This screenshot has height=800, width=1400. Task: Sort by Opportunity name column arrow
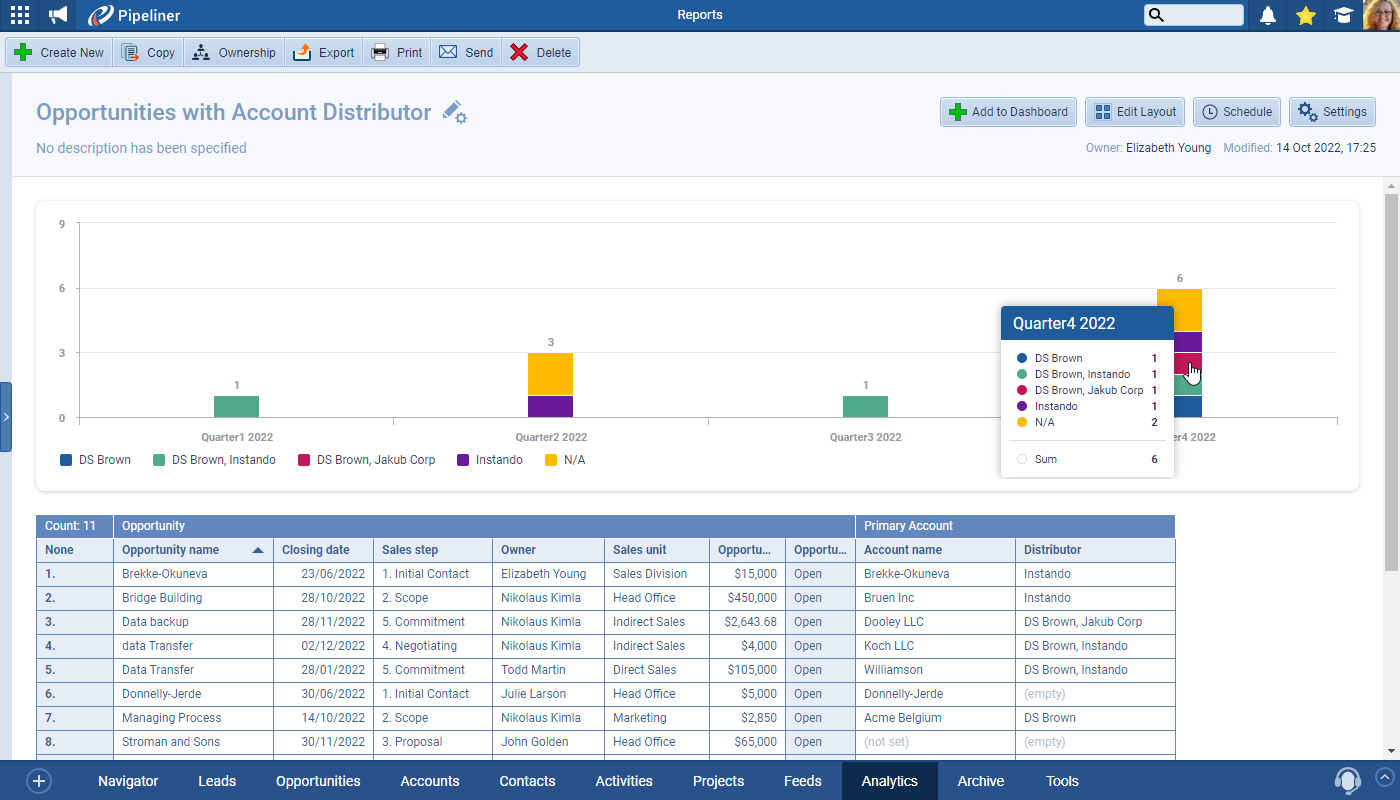(x=258, y=550)
